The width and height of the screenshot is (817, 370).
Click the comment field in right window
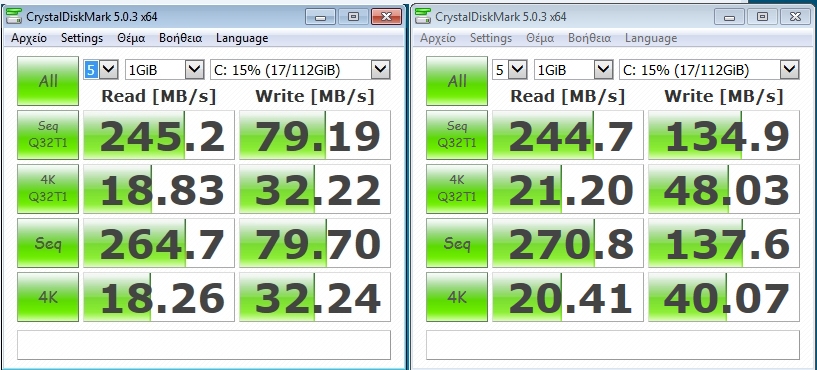coord(613,345)
